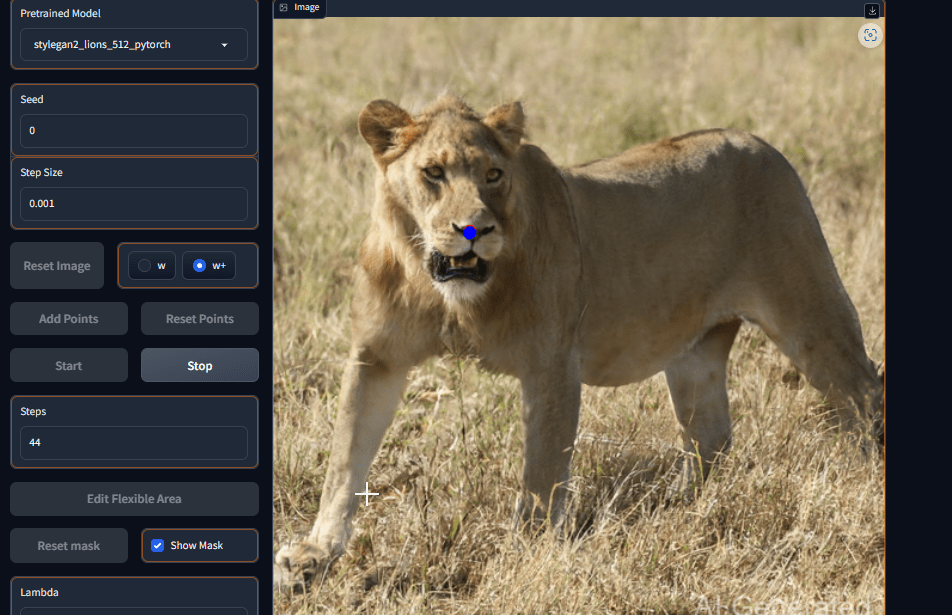The height and width of the screenshot is (615, 952).
Task: Toggle the Show Mask checkbox
Action: [x=158, y=545]
